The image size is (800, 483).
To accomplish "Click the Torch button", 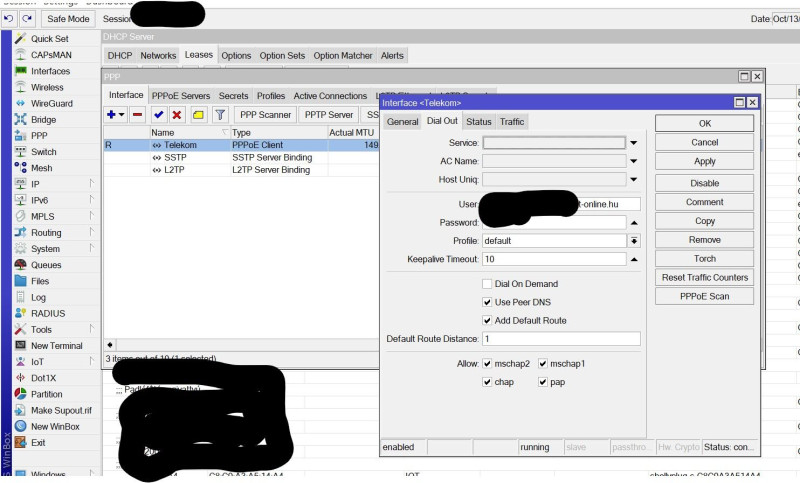I will [x=705, y=259].
